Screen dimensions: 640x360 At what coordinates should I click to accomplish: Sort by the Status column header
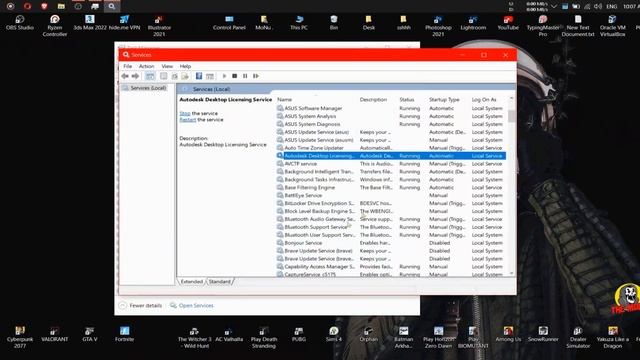point(407,100)
